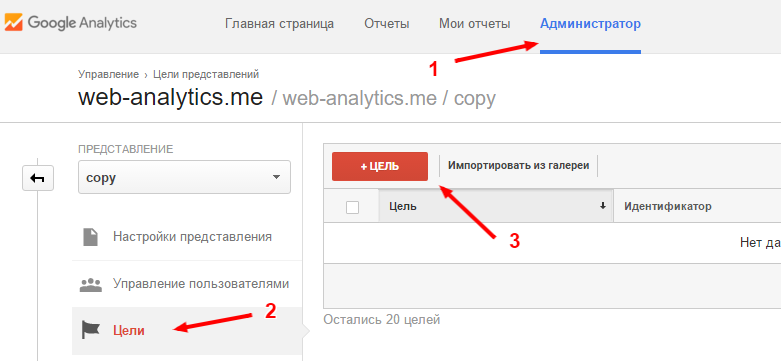Viewport: 781px width, 361px height.
Task: Click the Осталось 20 целей text
Action: click(x=382, y=319)
